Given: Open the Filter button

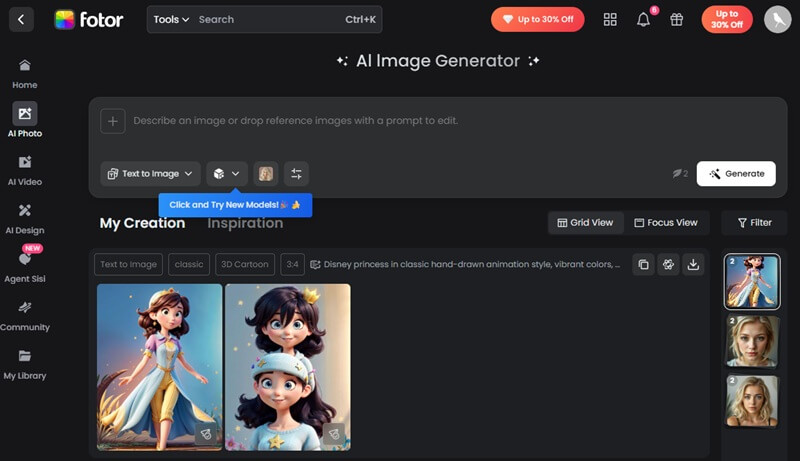Looking at the screenshot, I should (x=754, y=223).
